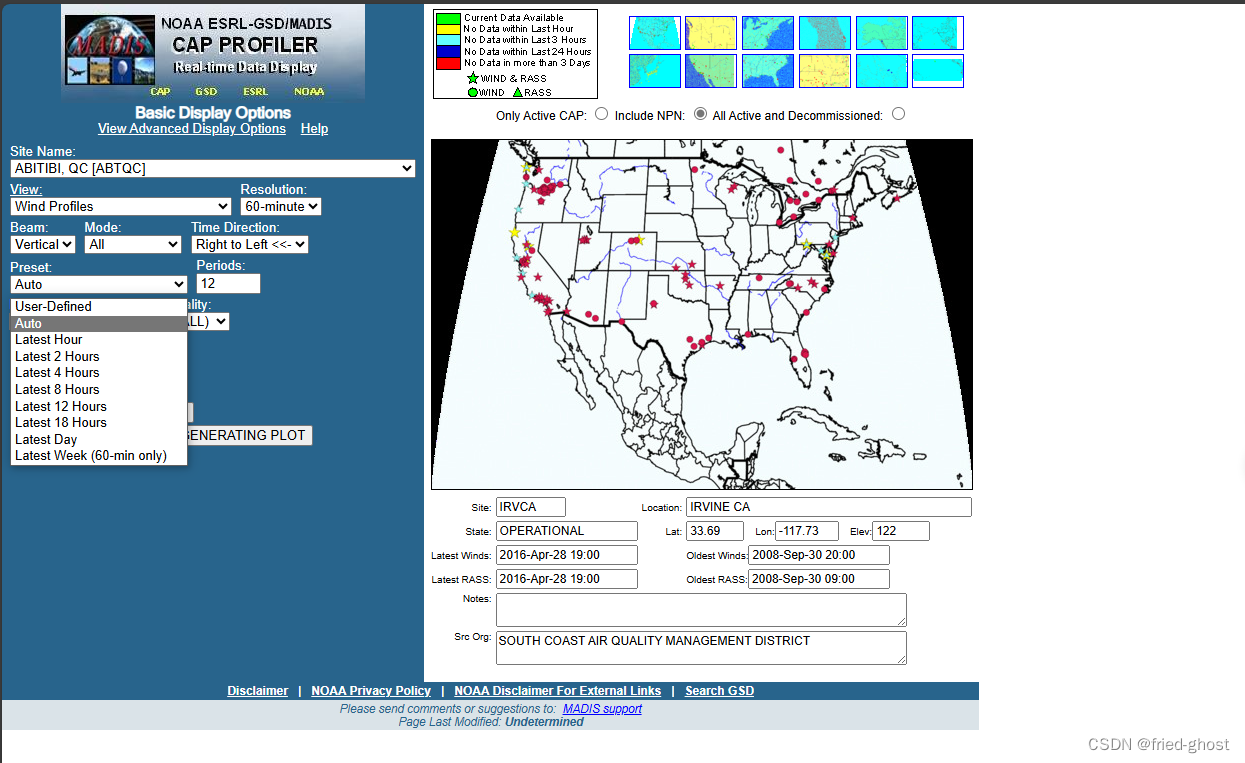The height and width of the screenshot is (763, 1245).
Task: Click the Periods input field
Action: (229, 284)
